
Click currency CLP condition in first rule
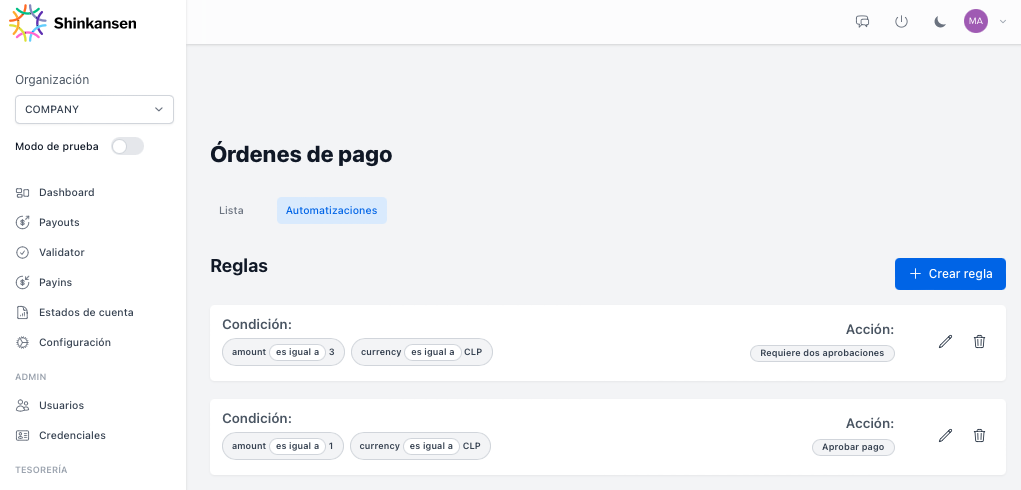pos(422,352)
